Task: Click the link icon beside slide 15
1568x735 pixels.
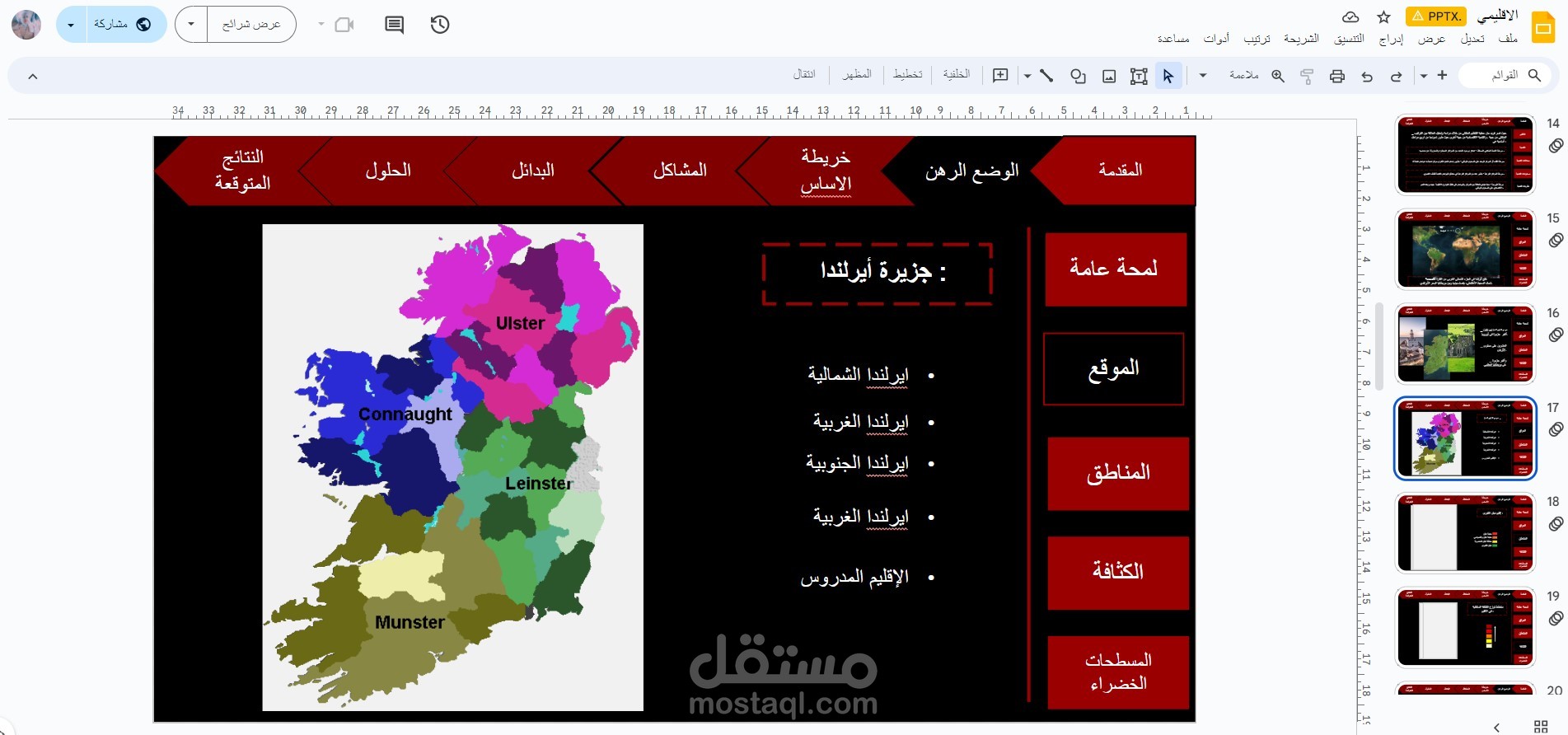Action: tap(1556, 241)
